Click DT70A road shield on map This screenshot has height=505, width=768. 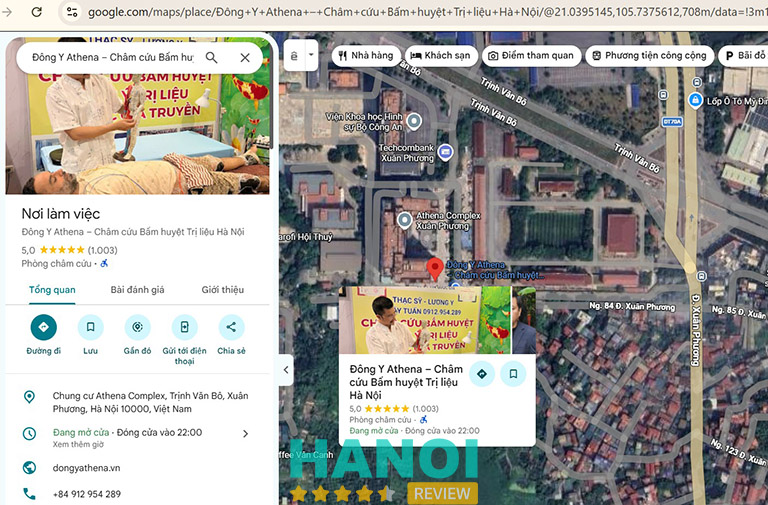672,121
